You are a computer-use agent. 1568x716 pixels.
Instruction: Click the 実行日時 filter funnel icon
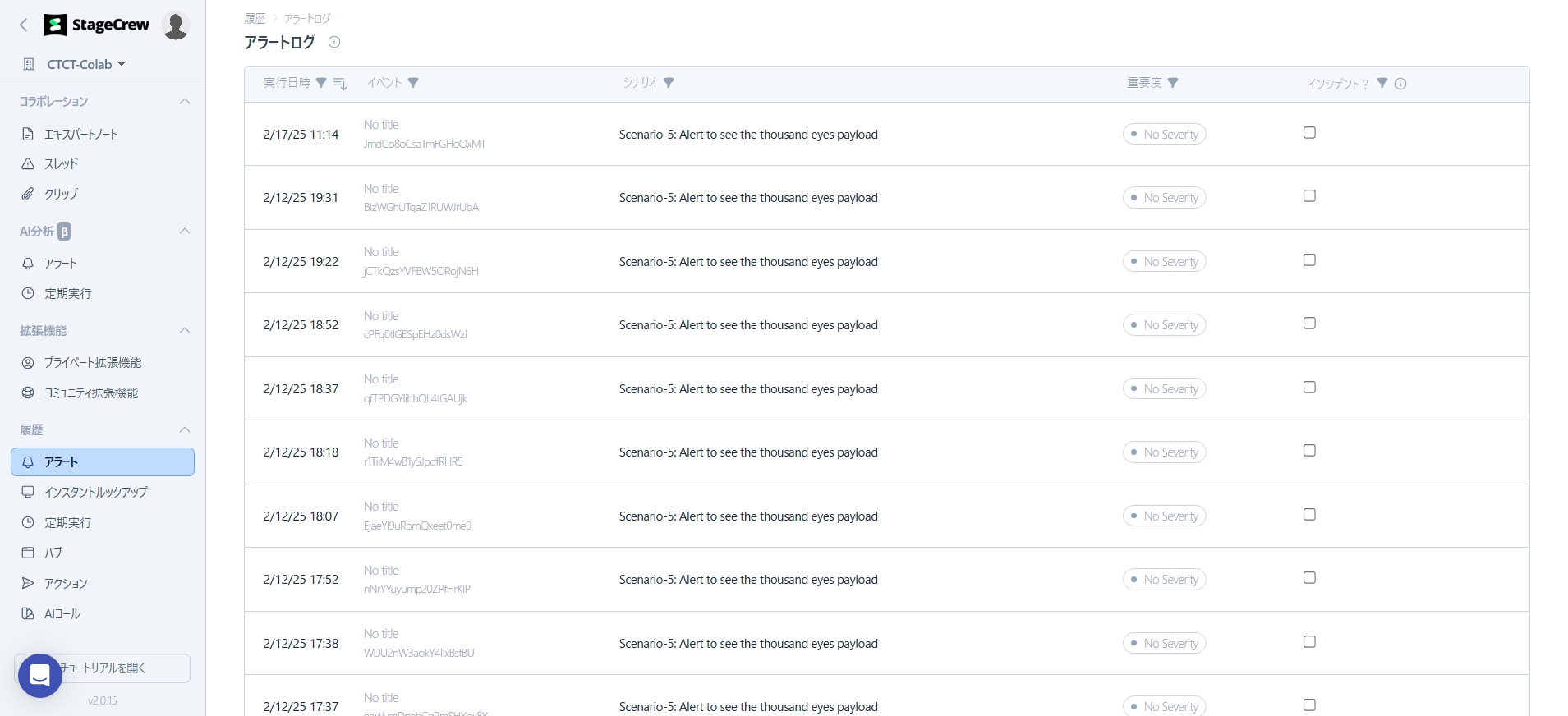321,83
